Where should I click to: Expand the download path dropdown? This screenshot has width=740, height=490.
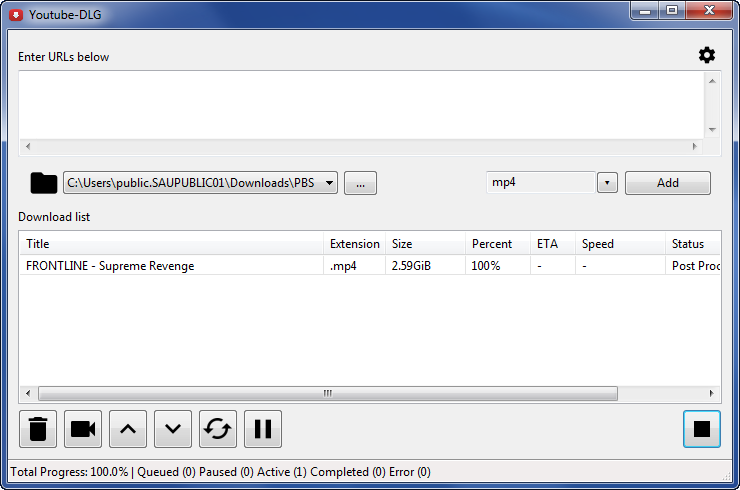(x=329, y=183)
